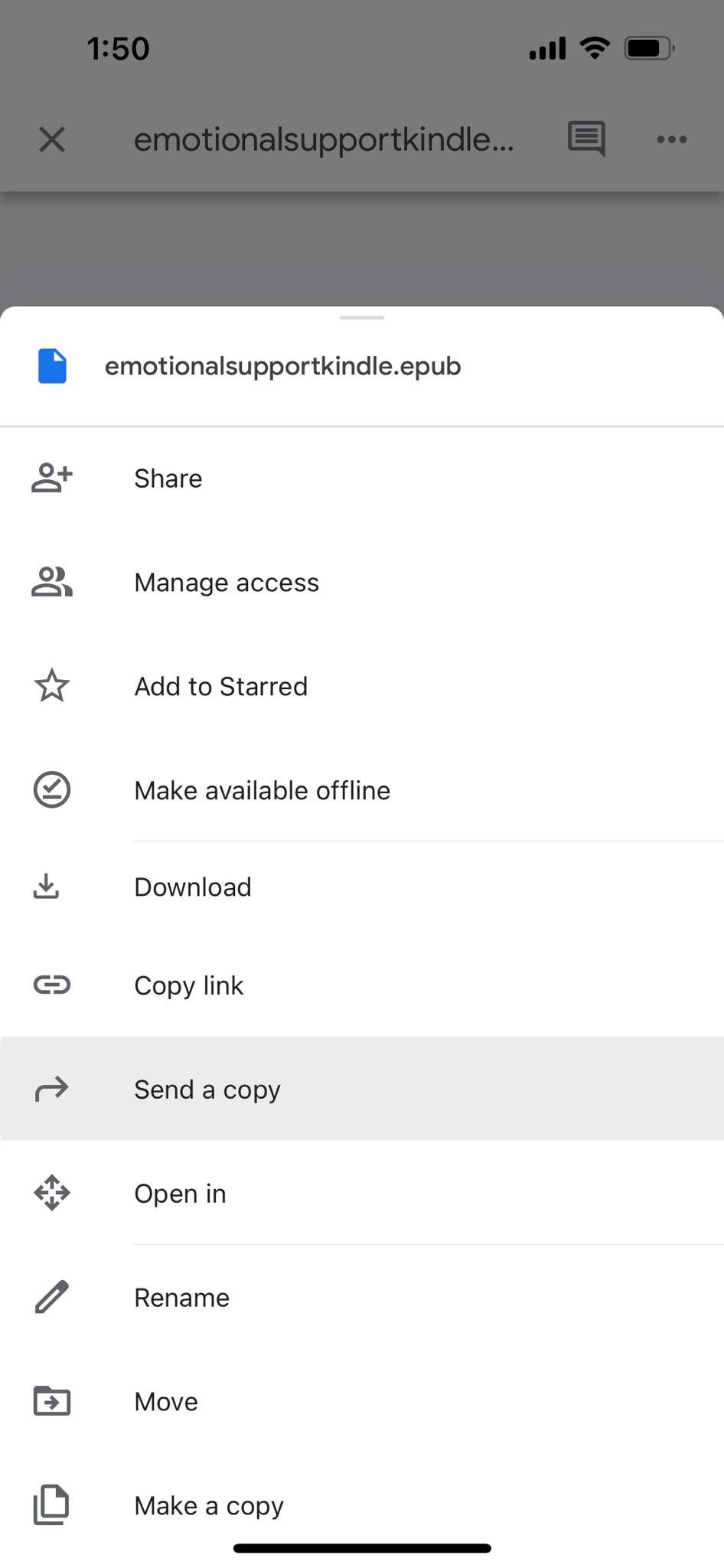Select Make available offline option
The width and height of the screenshot is (724, 1568).
(x=362, y=790)
